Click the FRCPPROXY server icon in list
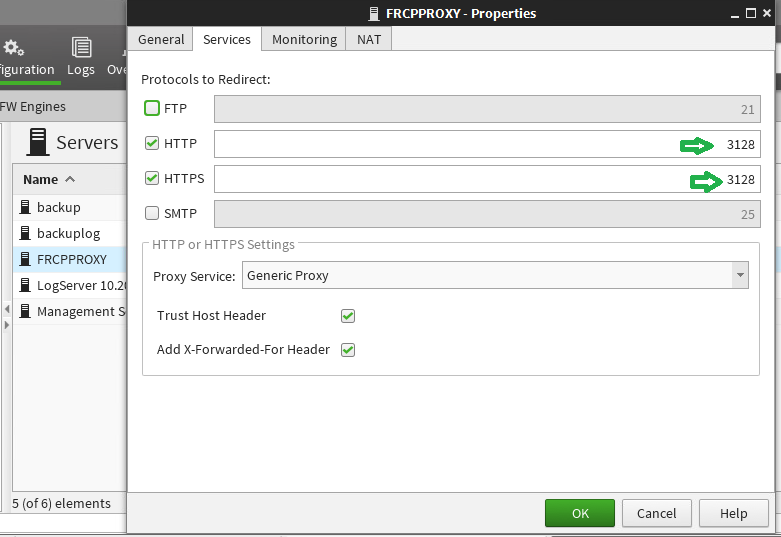781x537 pixels. coord(25,259)
